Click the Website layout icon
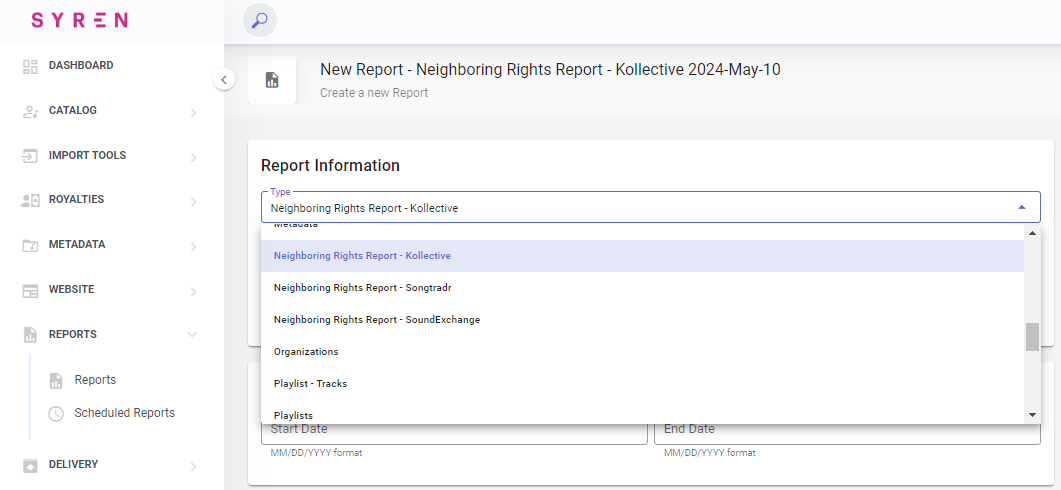 (x=30, y=290)
